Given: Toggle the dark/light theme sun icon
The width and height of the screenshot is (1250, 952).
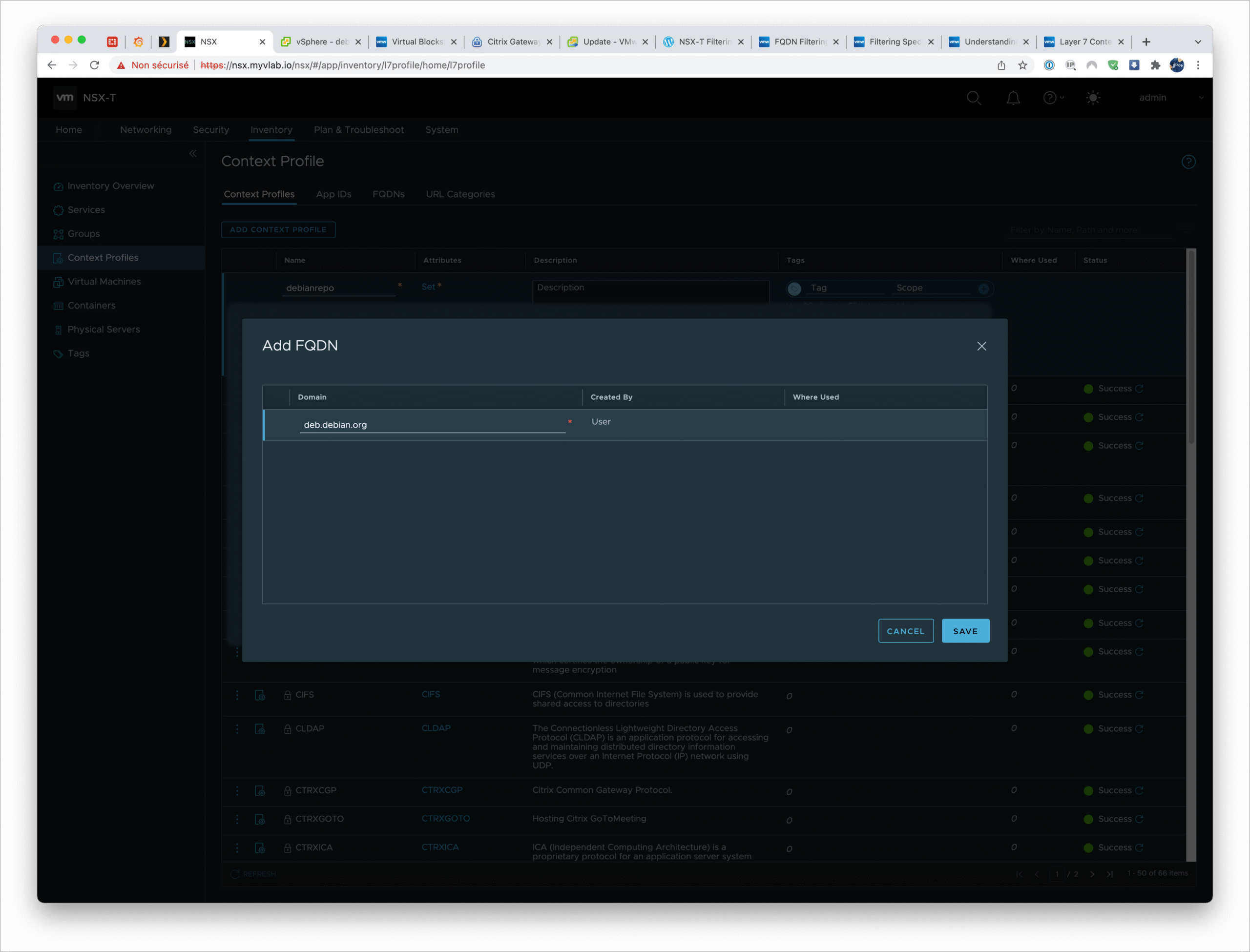Looking at the screenshot, I should point(1093,98).
